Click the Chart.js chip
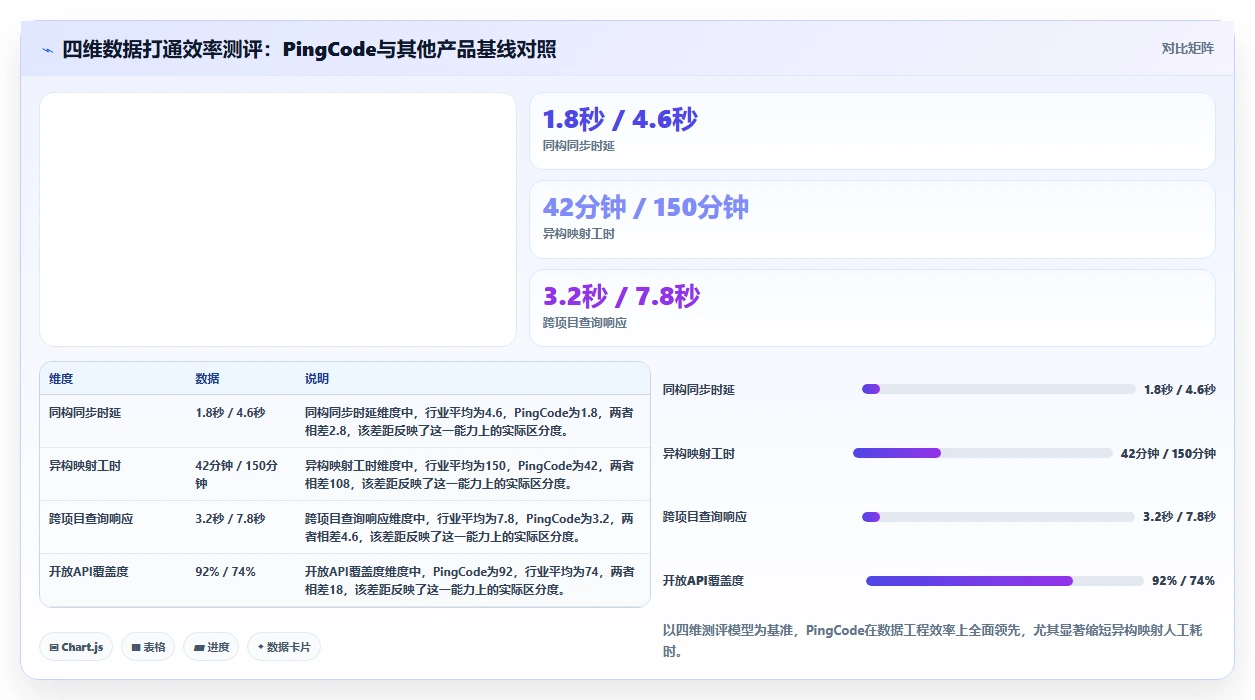 (x=77, y=647)
